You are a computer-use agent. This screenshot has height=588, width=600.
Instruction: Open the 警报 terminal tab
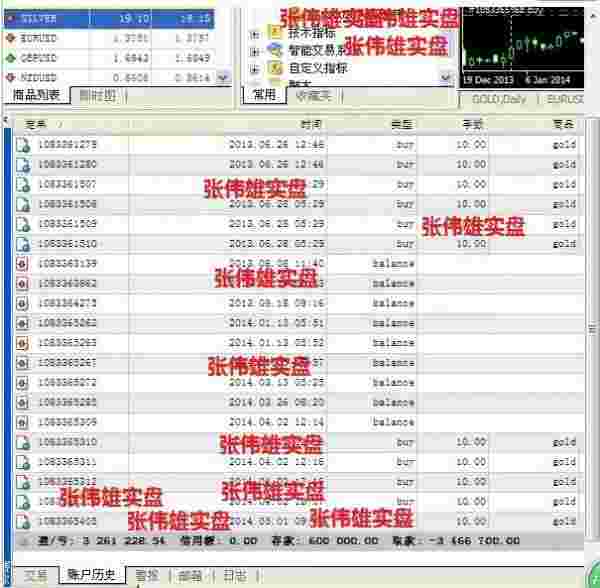click(x=147, y=575)
